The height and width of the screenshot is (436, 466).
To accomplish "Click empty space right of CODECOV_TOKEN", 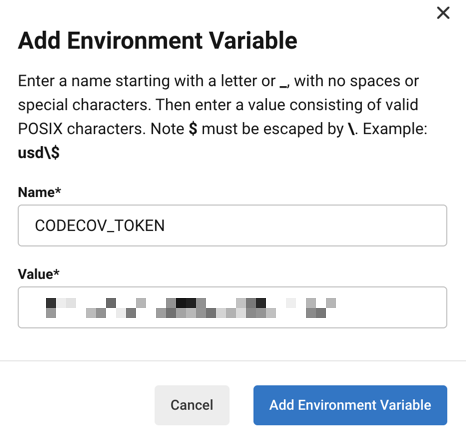I will point(305,226).
